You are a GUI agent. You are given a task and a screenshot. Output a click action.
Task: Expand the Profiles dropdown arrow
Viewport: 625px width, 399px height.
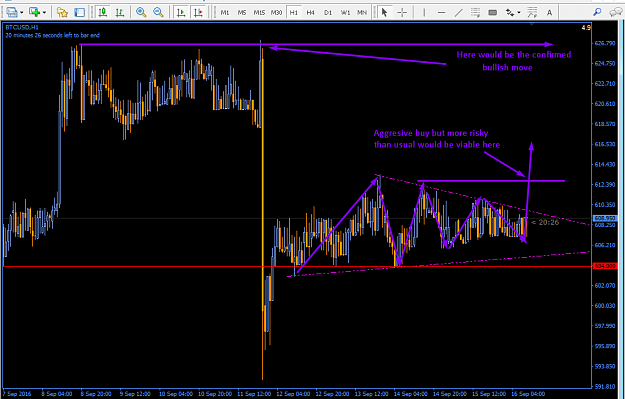[x=21, y=13]
